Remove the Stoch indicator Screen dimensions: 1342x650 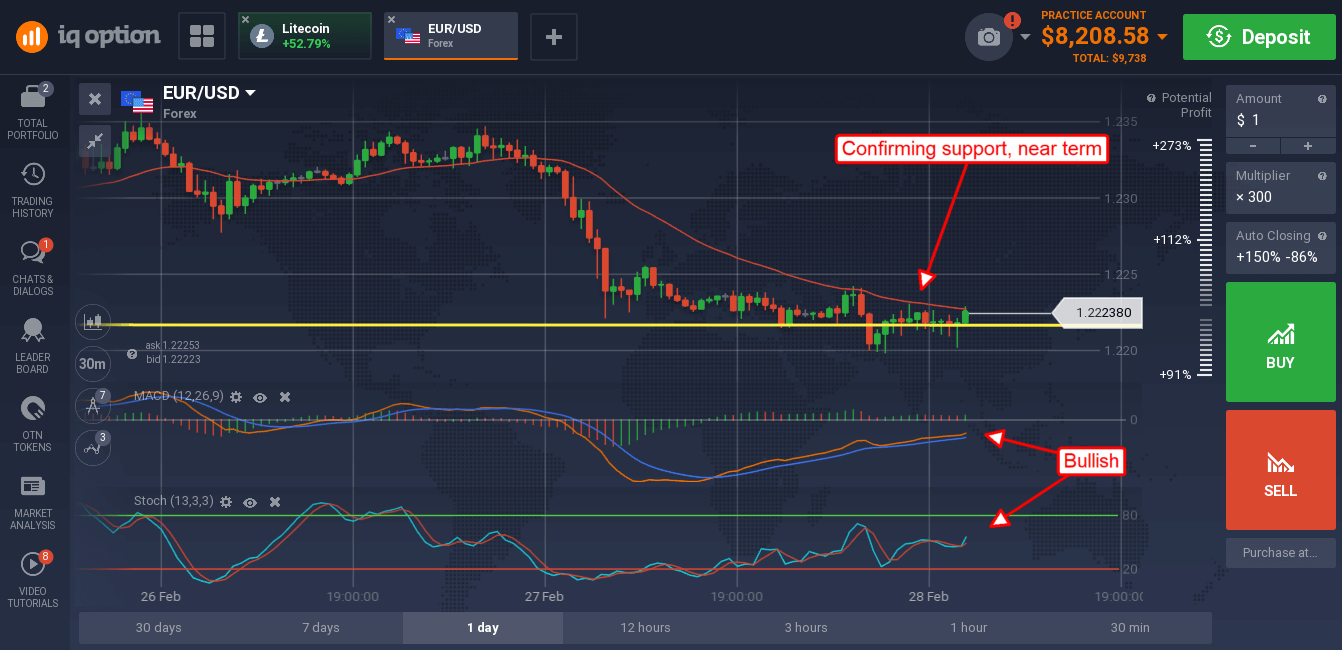[x=275, y=501]
